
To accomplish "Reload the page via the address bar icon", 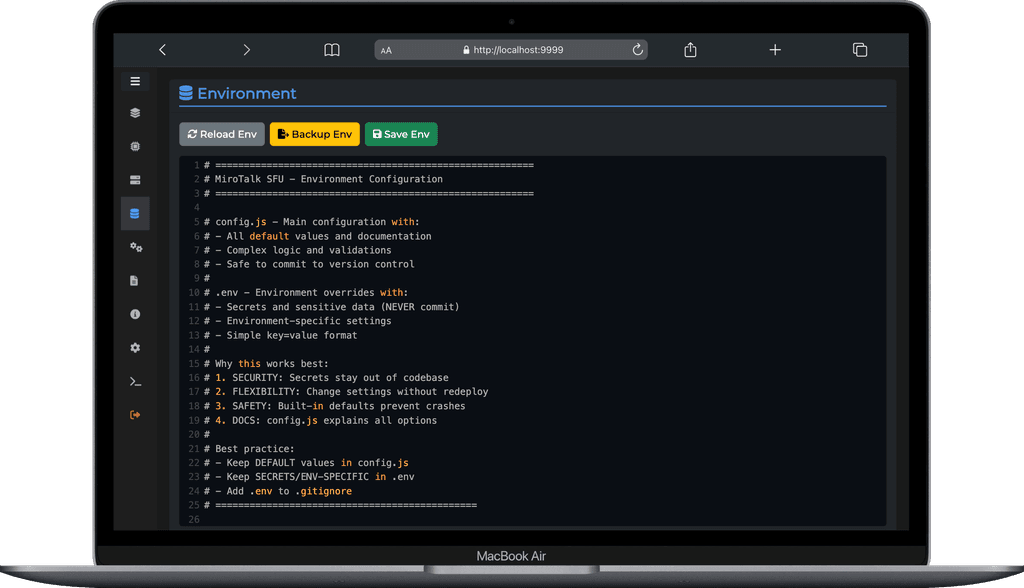I will pos(637,50).
